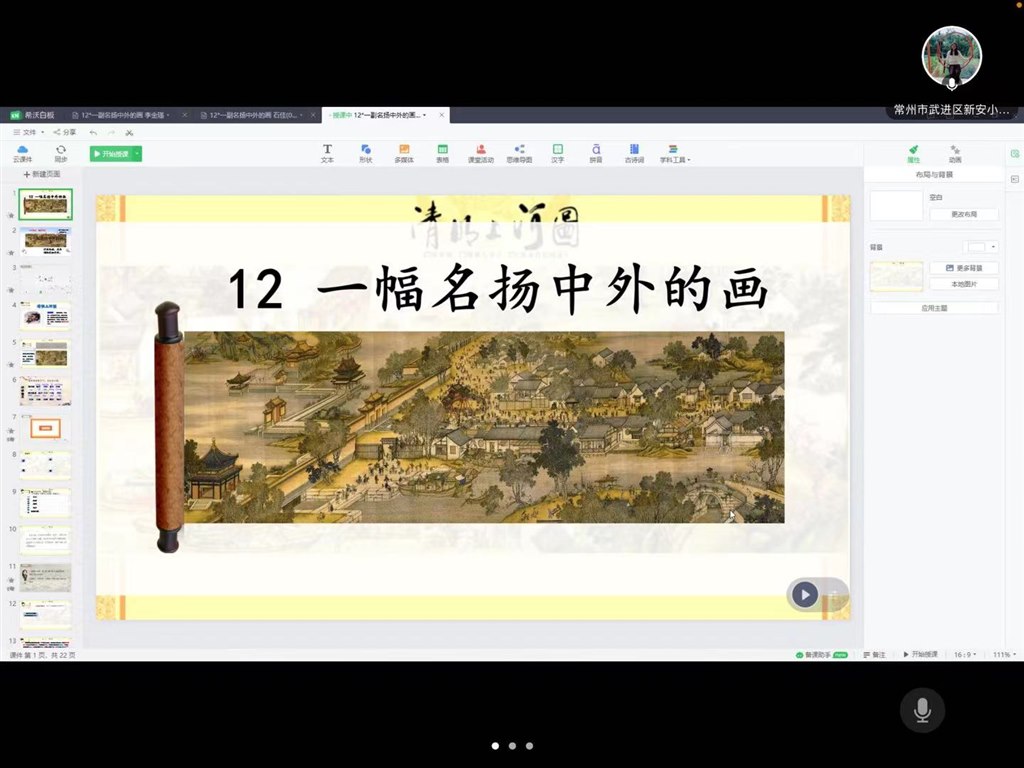This screenshot has height=768, width=1024.
Task: Click the microphone button at bottom right
Action: pos(922,710)
